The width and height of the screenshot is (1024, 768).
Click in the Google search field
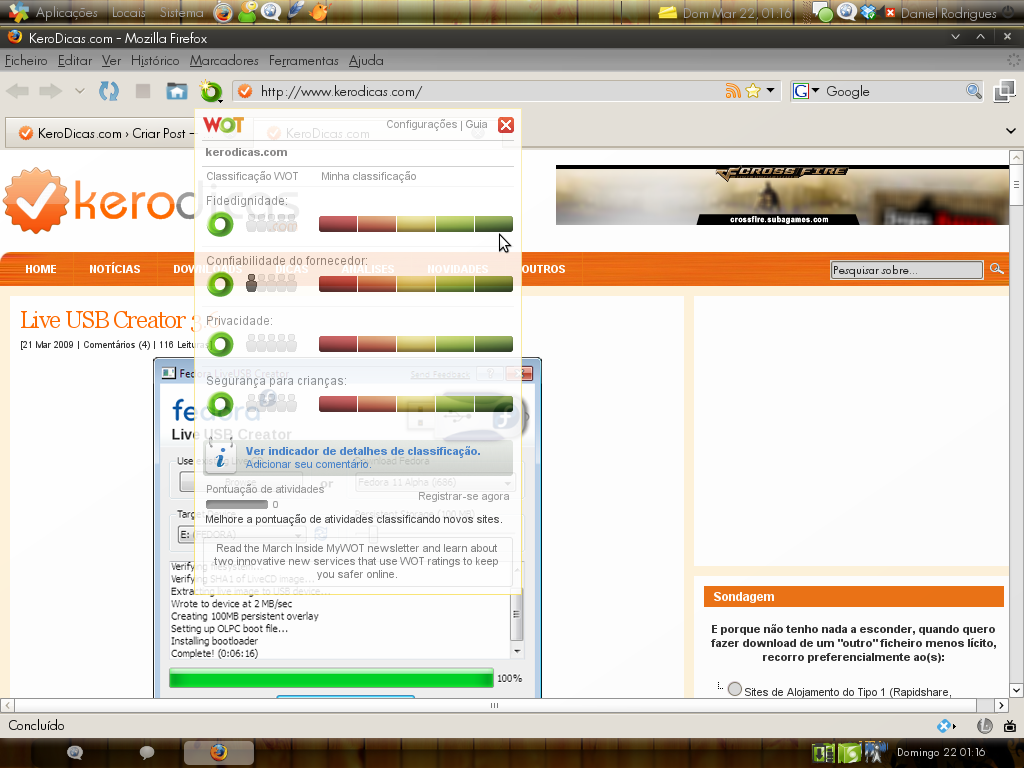click(892, 91)
